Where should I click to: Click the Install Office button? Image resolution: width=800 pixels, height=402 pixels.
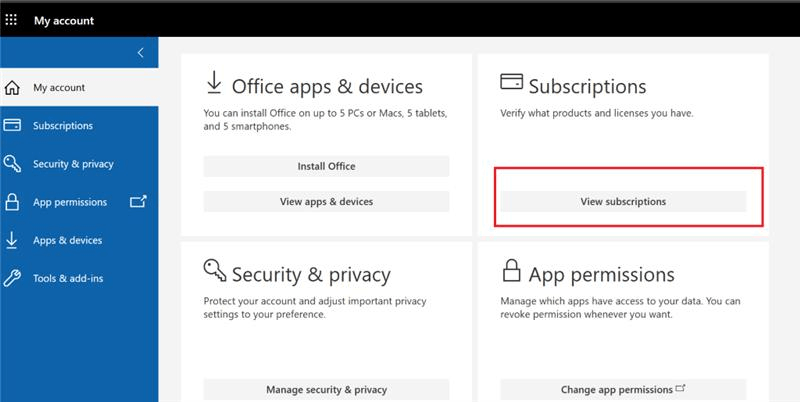coord(327,166)
